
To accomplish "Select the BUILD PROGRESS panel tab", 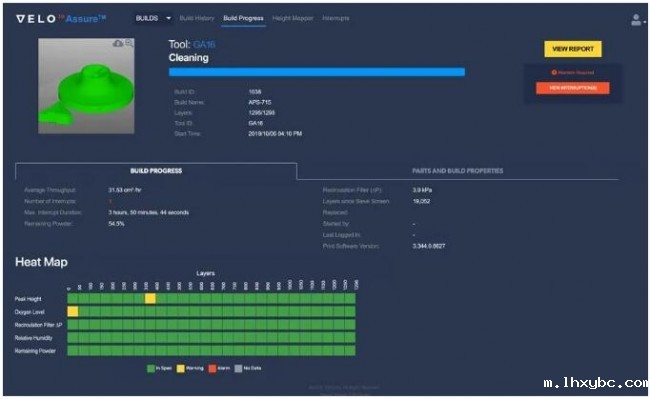I will (156, 171).
